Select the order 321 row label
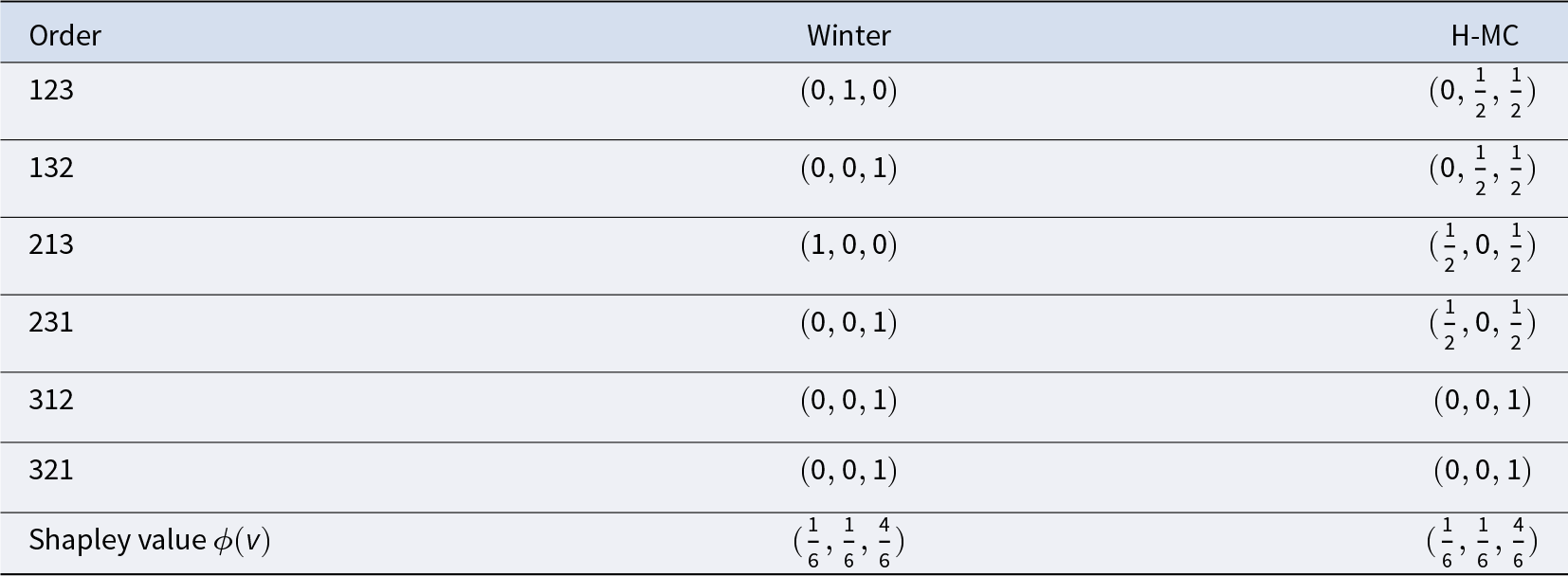Viewport: 1568px width, 576px height. point(51,471)
